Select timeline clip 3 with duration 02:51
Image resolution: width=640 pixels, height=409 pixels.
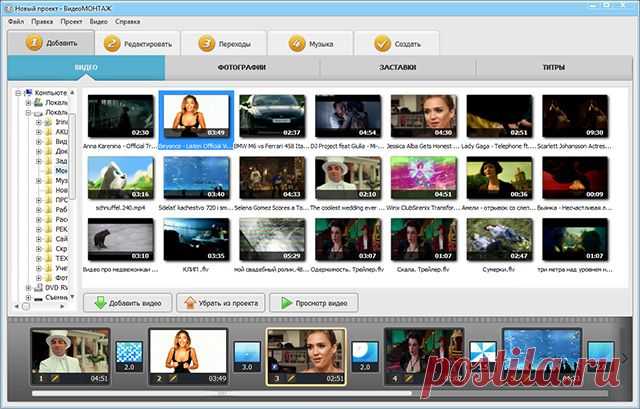point(306,357)
